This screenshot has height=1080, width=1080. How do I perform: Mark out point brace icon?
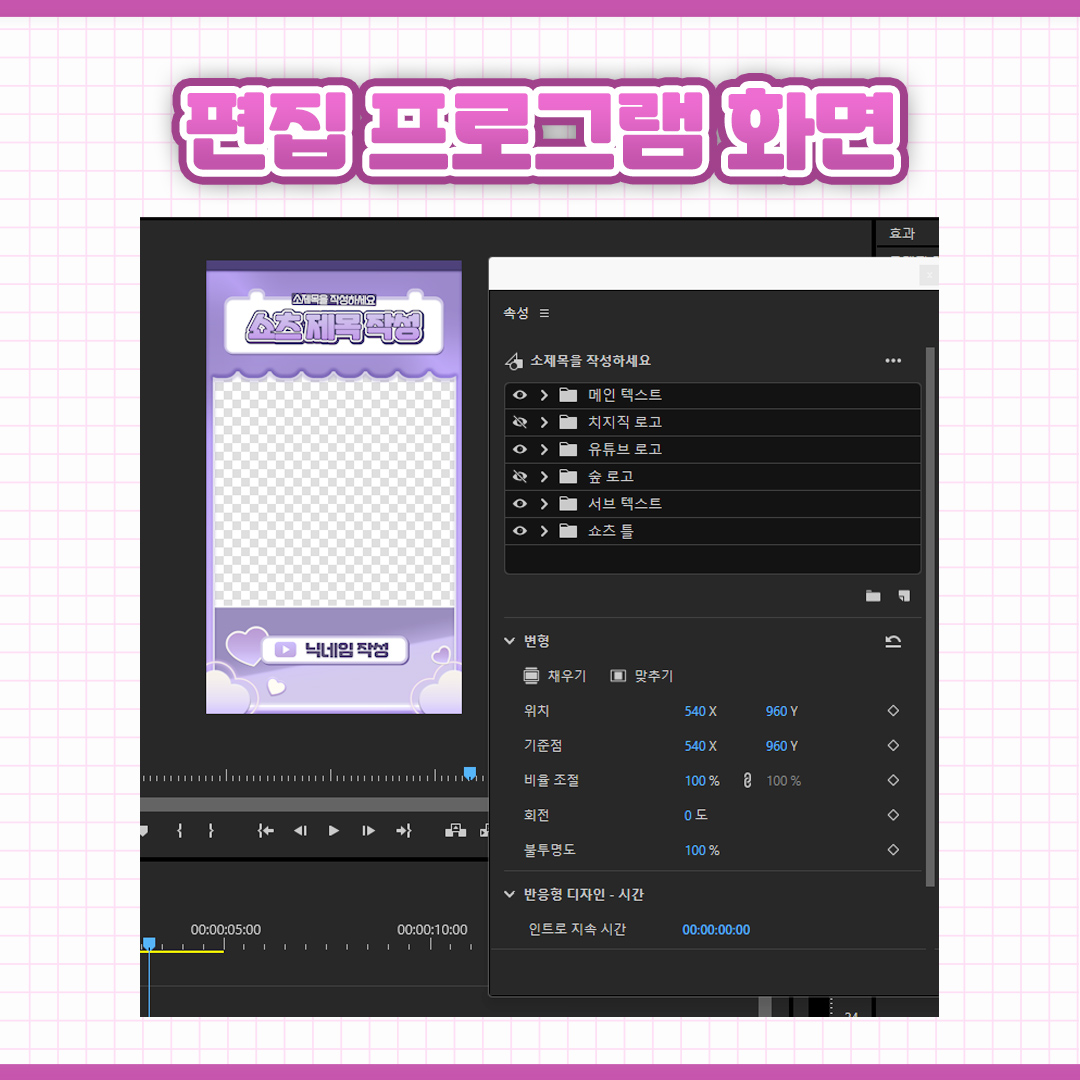click(211, 831)
